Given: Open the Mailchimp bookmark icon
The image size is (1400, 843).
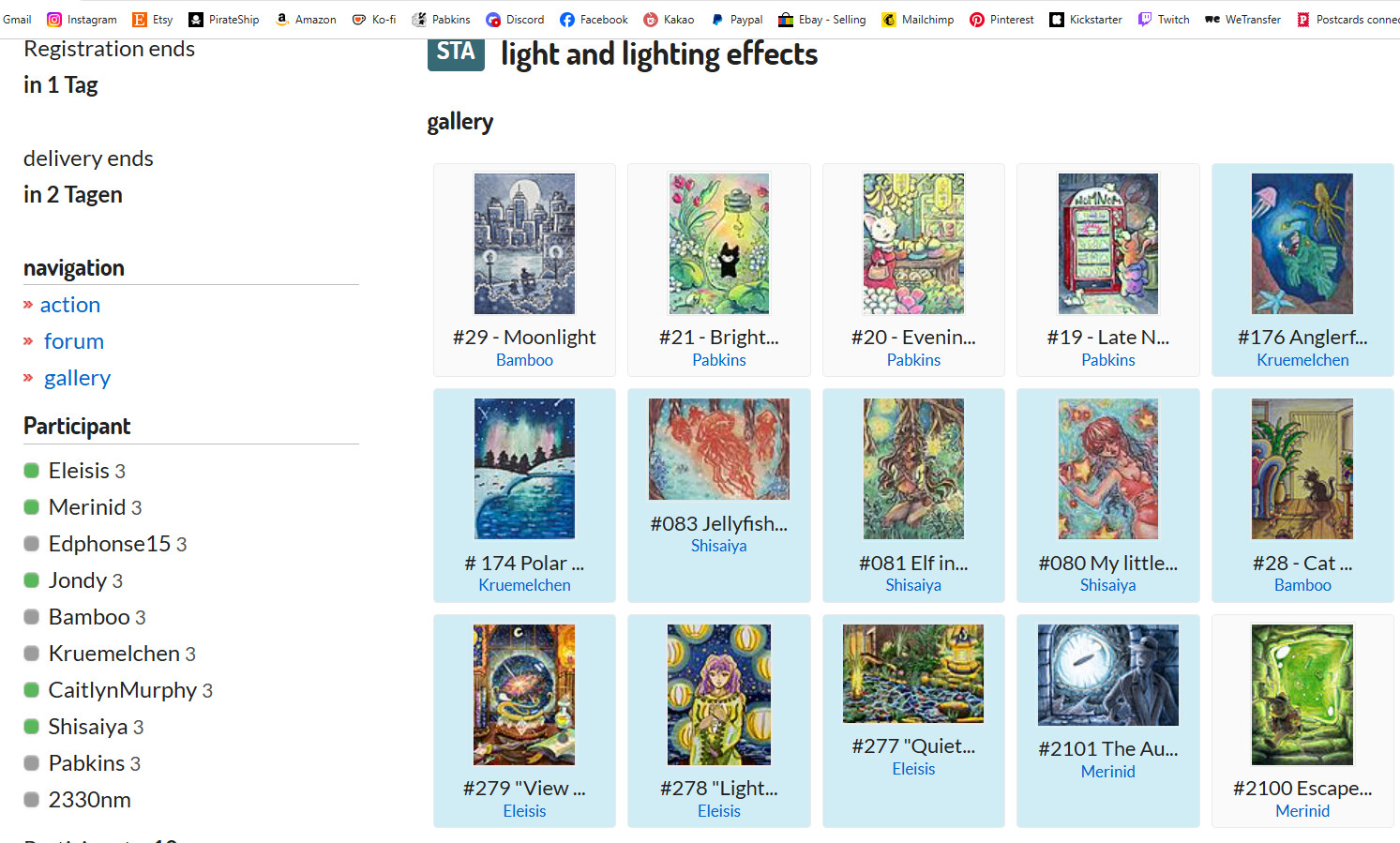Looking at the screenshot, I should [889, 20].
